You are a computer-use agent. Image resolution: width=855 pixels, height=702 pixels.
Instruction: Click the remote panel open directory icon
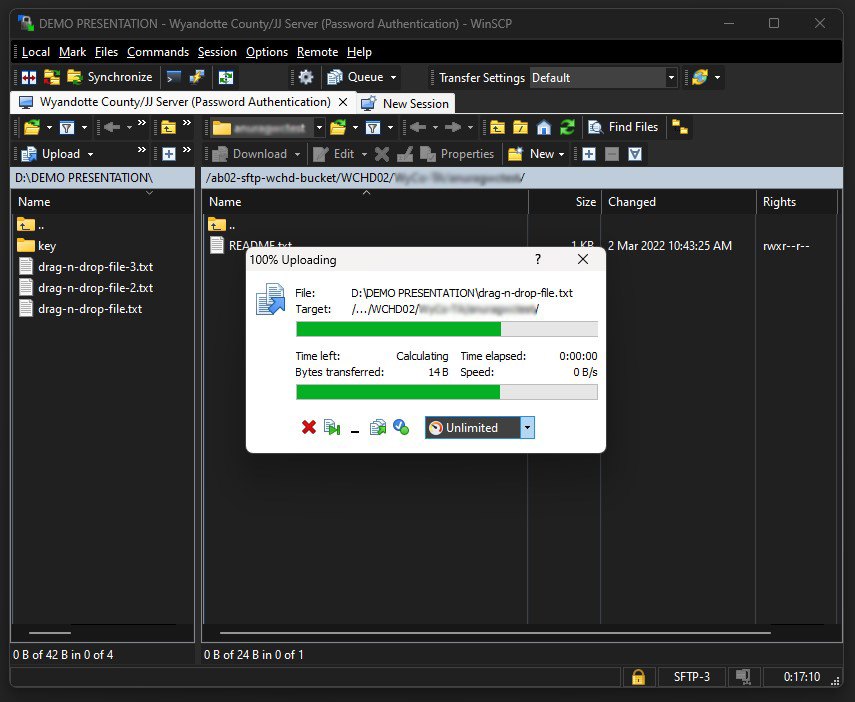pyautogui.click(x=338, y=128)
